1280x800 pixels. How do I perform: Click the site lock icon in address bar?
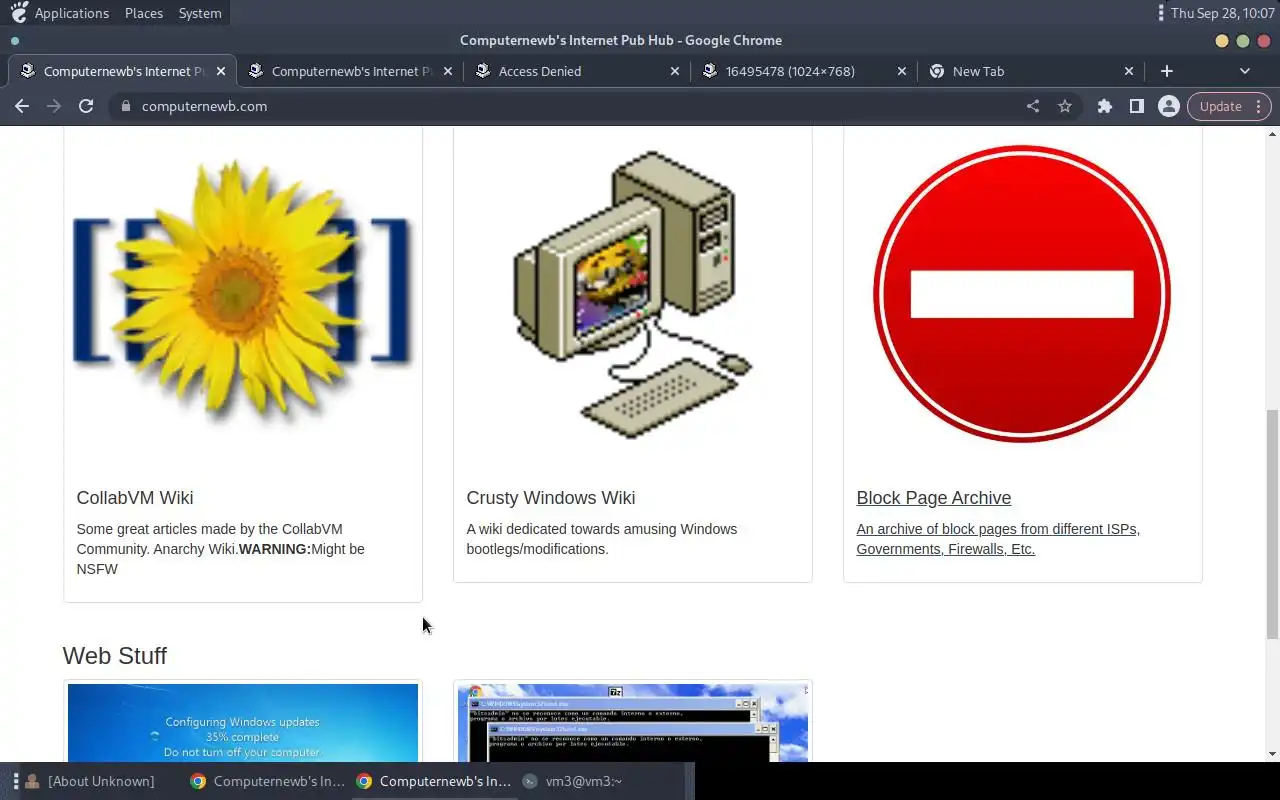[x=125, y=106]
